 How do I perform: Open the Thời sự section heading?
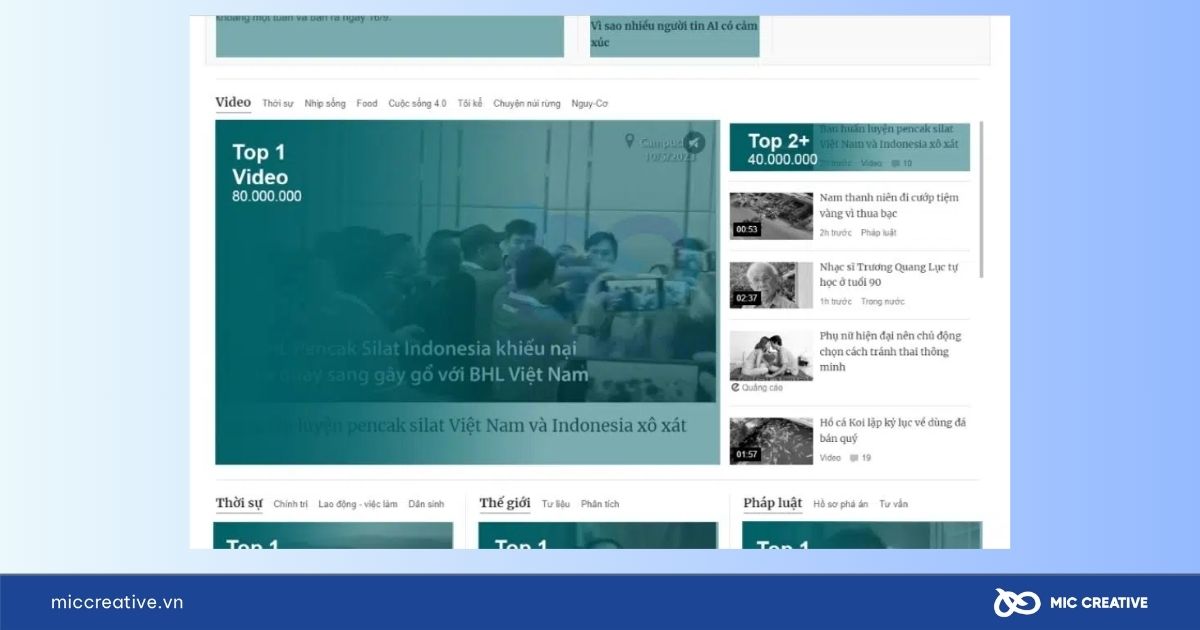pos(239,503)
